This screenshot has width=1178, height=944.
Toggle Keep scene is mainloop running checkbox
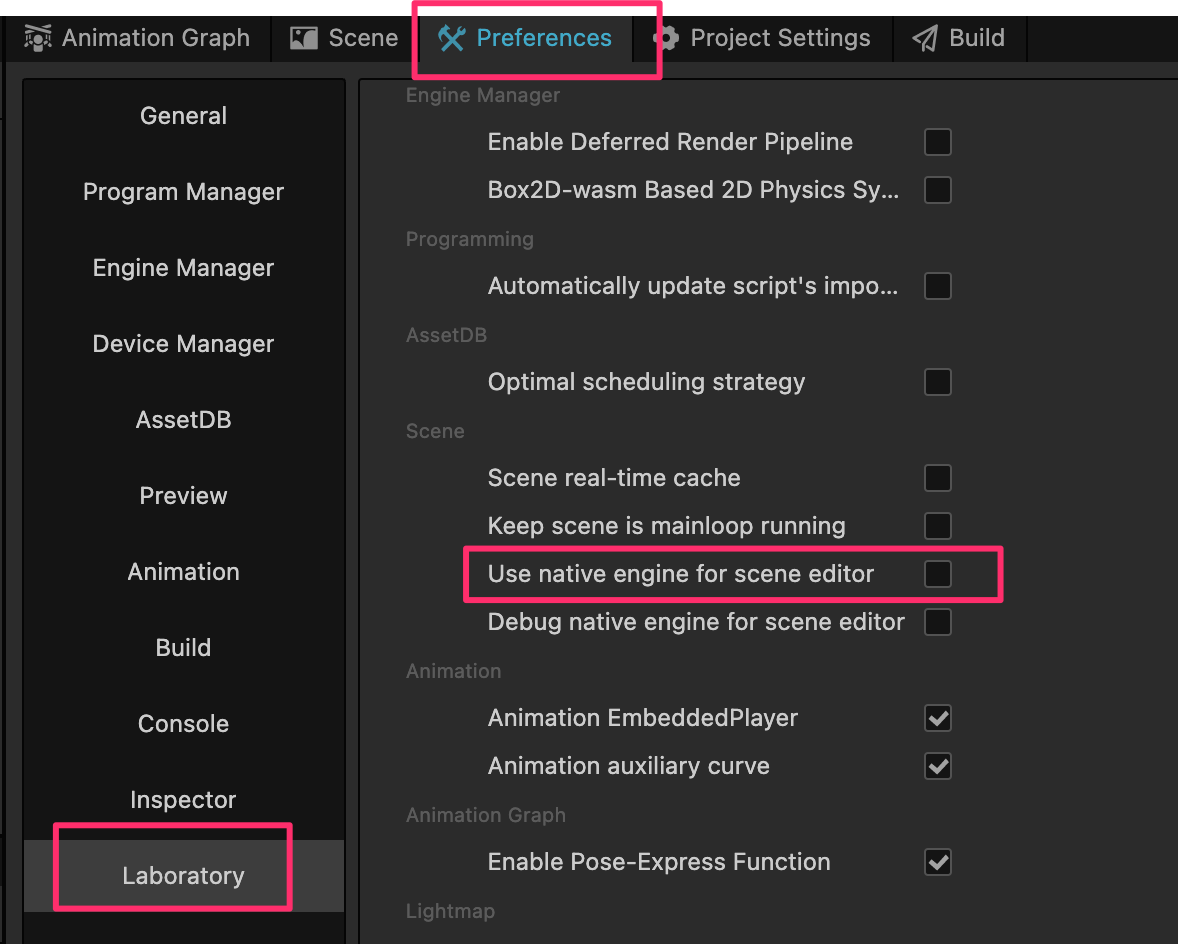[x=938, y=526]
